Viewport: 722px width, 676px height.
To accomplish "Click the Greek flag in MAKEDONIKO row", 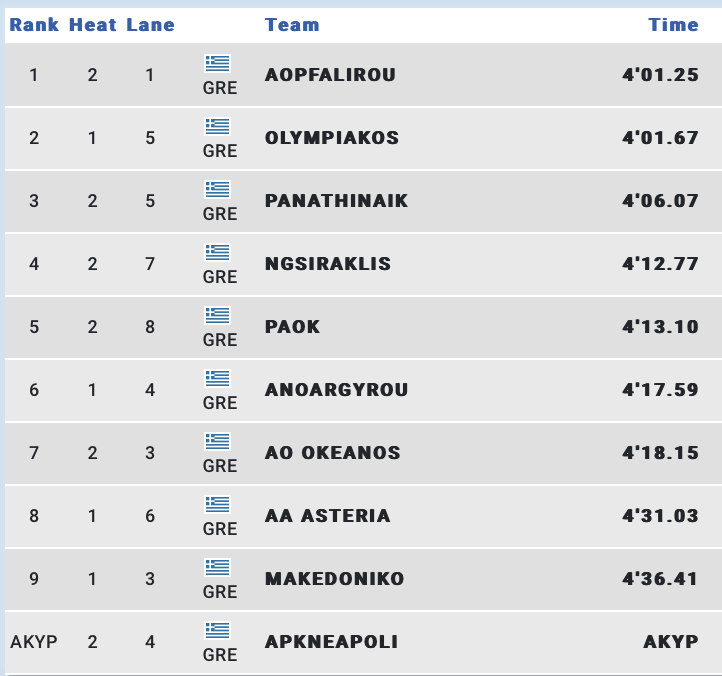I will pos(217,567).
